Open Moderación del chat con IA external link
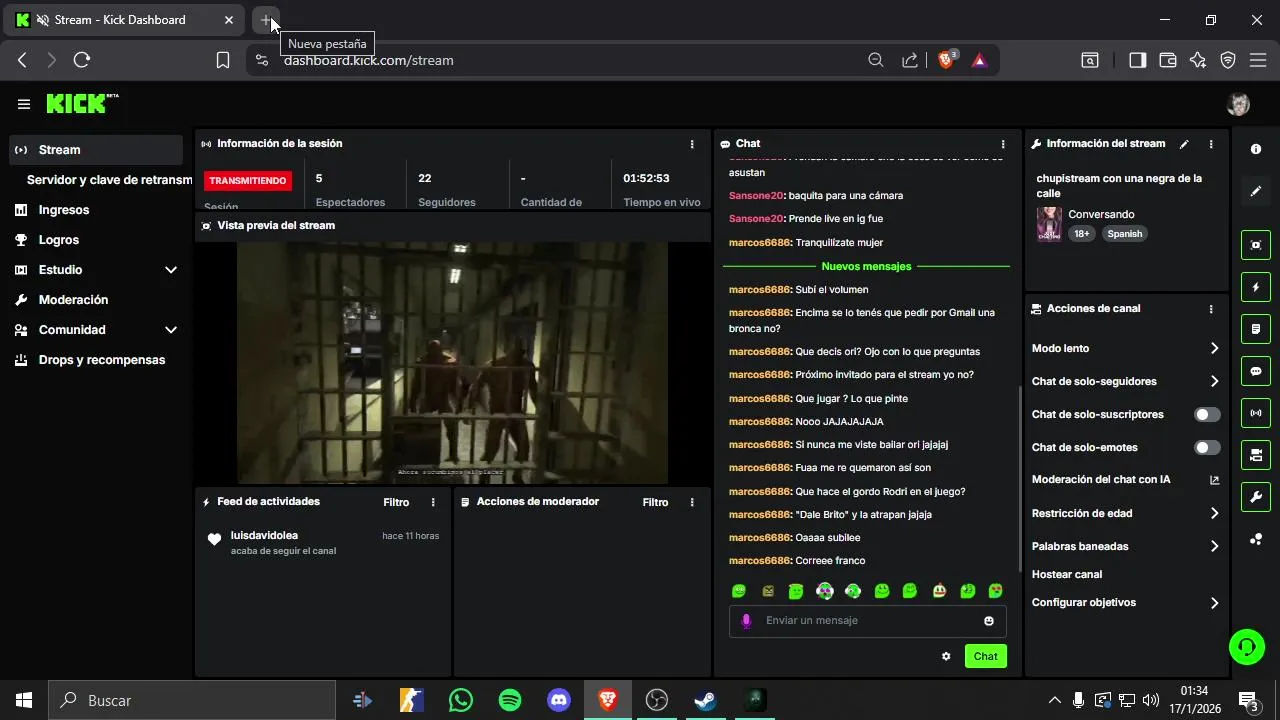 pyautogui.click(x=1215, y=480)
